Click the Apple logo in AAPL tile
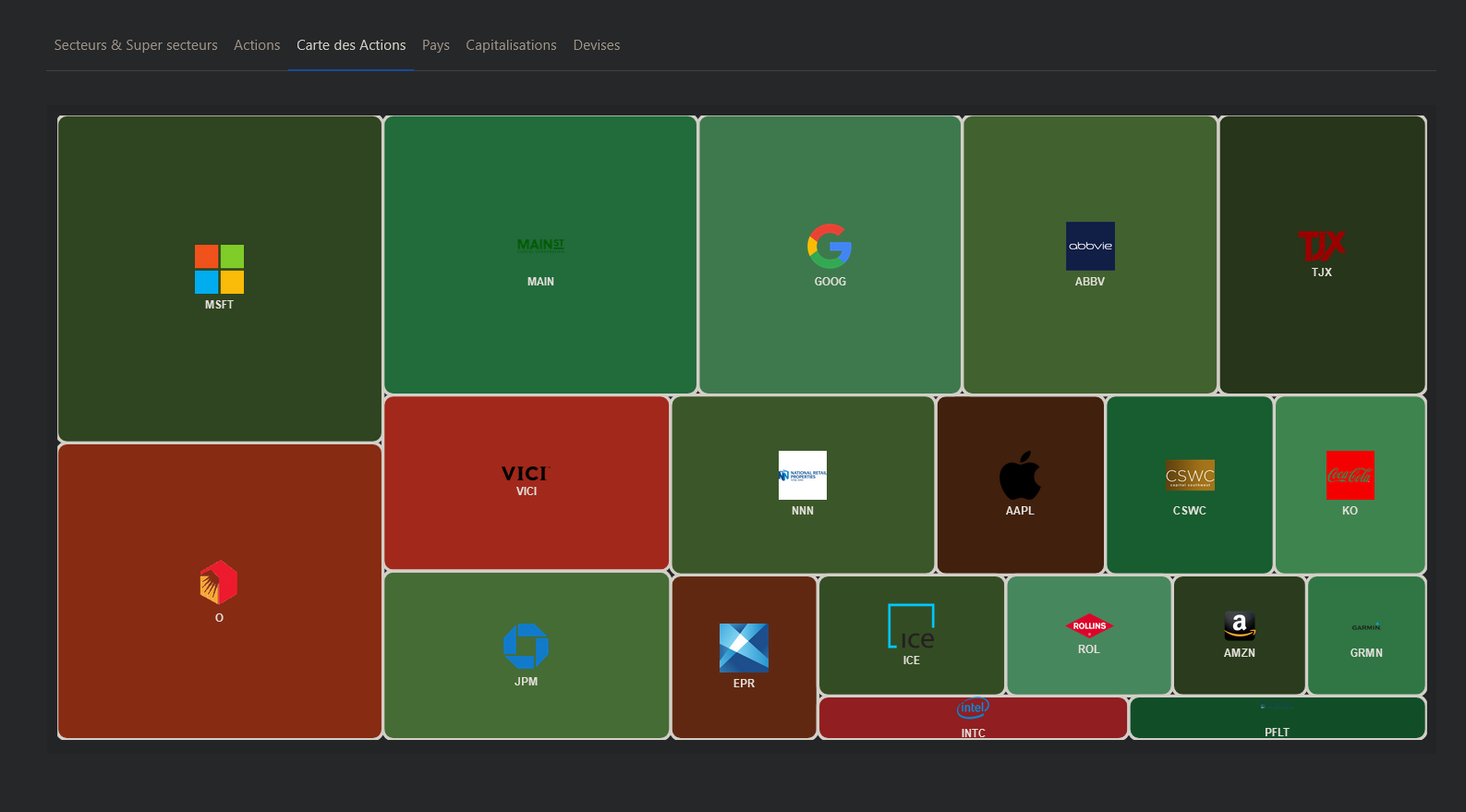 [x=1020, y=476]
